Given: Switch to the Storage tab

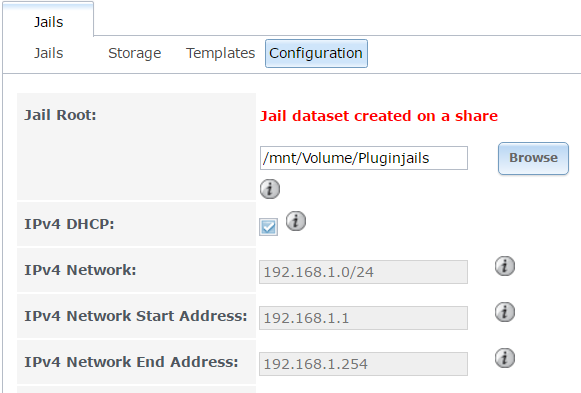Looking at the screenshot, I should click(135, 53).
